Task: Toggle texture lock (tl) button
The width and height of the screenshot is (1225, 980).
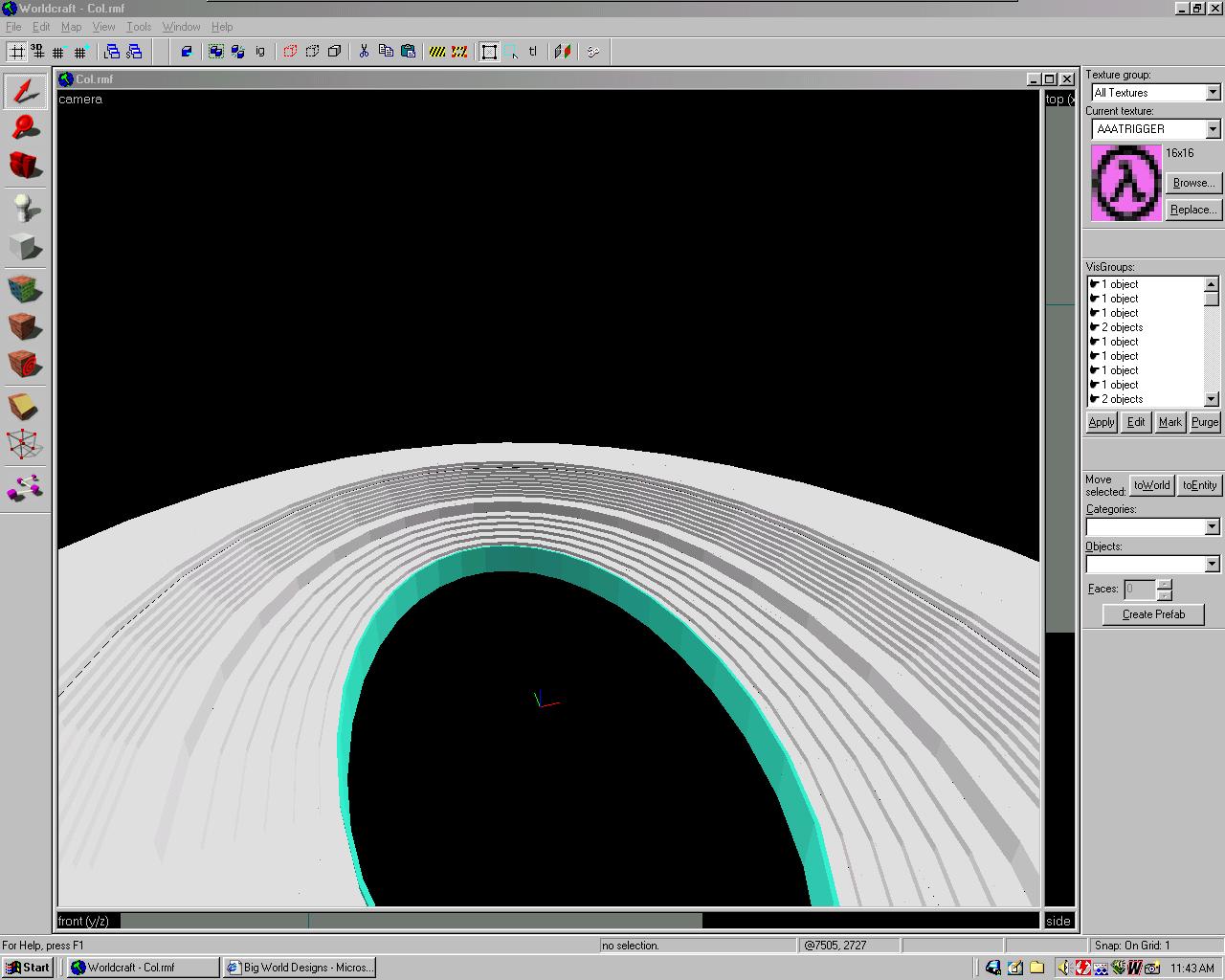Action: (533, 52)
